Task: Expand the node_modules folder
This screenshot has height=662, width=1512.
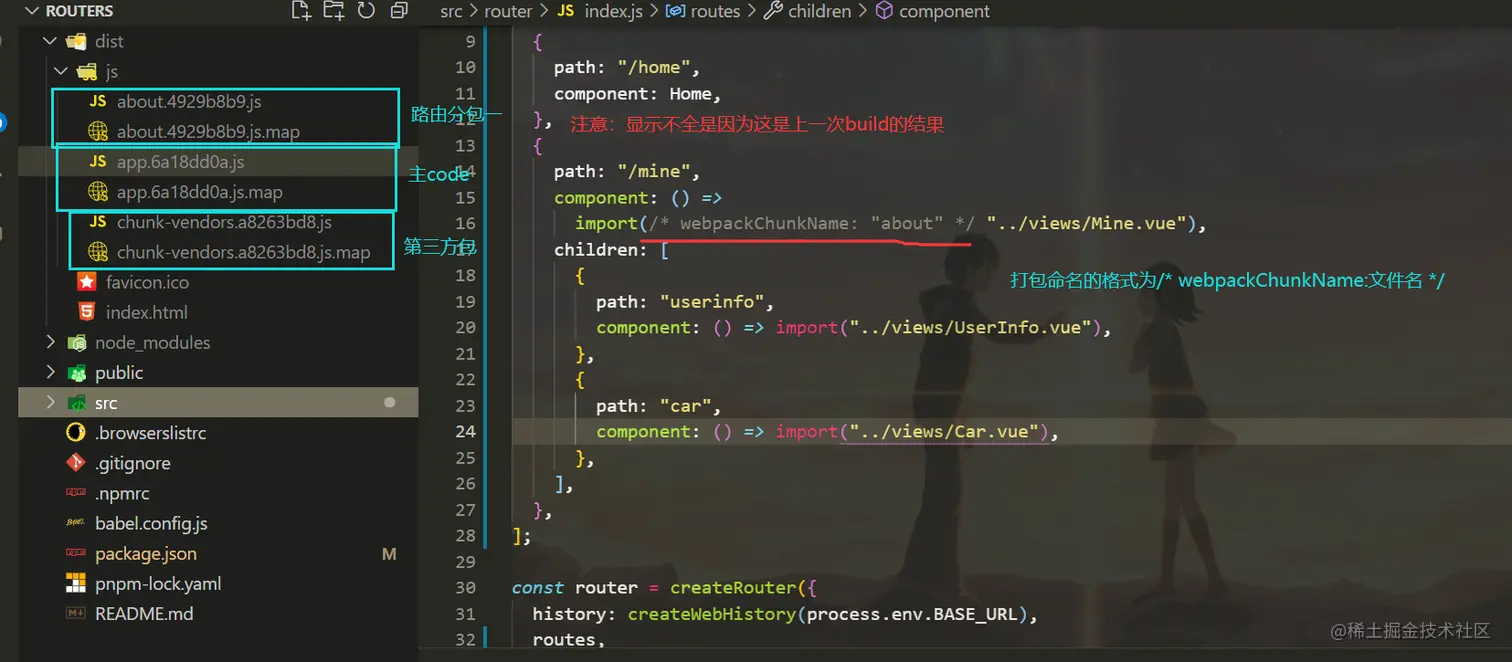Action: coord(51,343)
